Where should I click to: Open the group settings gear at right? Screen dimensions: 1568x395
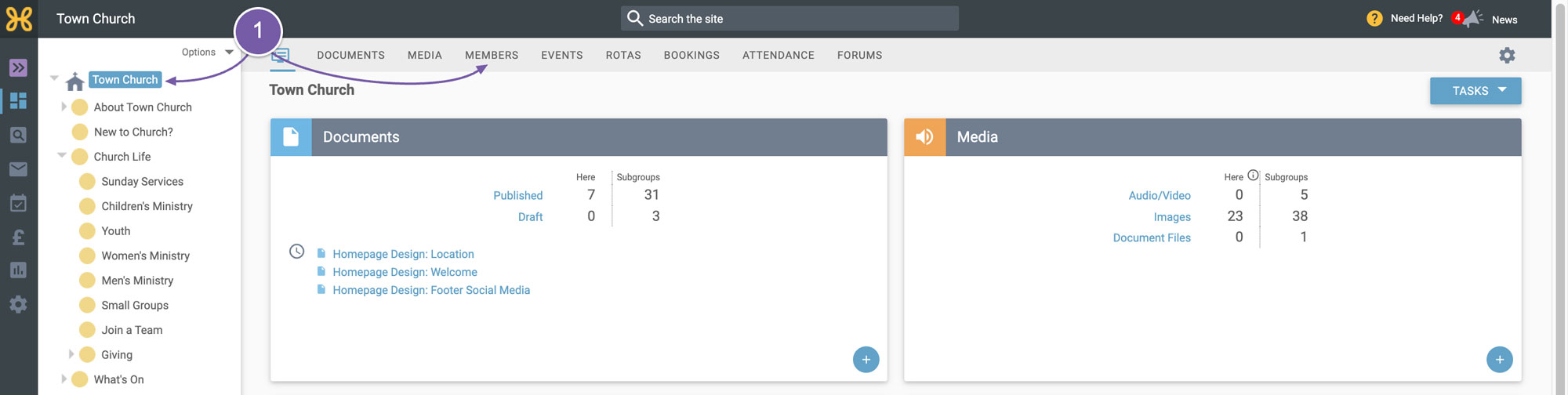pyautogui.click(x=1507, y=55)
